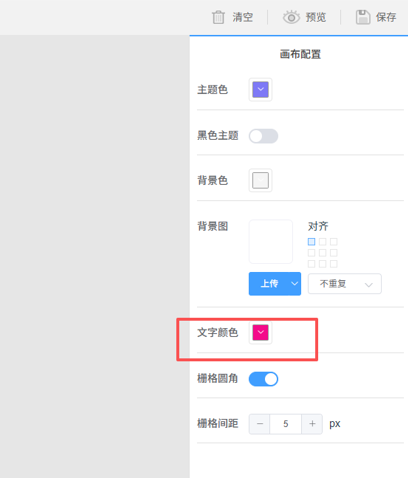408x478 pixels.
Task: Open the 背景色 color picker
Action: [260, 180]
